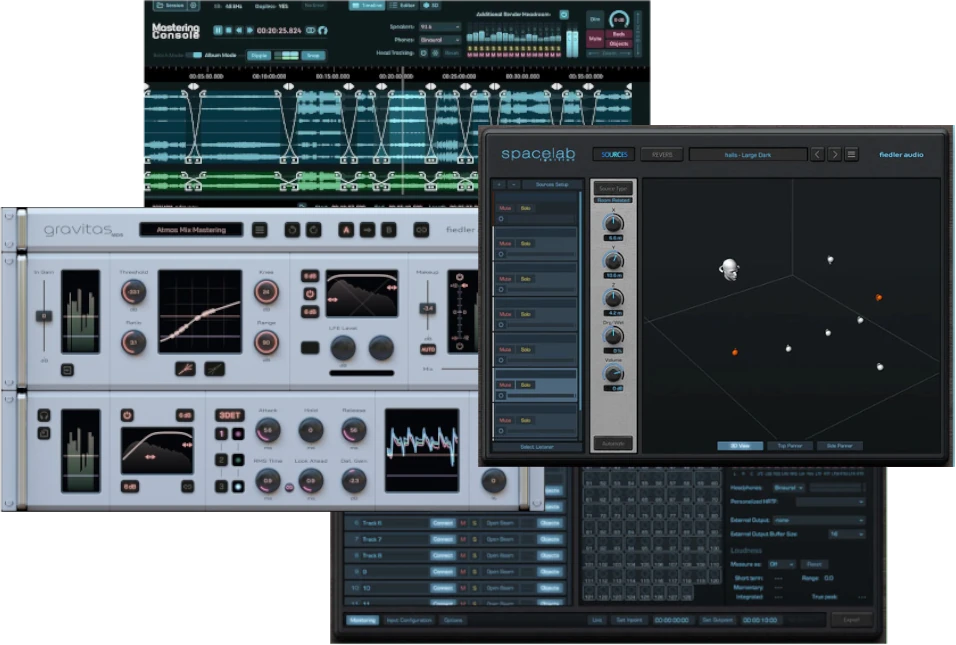This screenshot has height=645, width=956.
Task: Solo Track 8 in the track list
Action: (475, 554)
